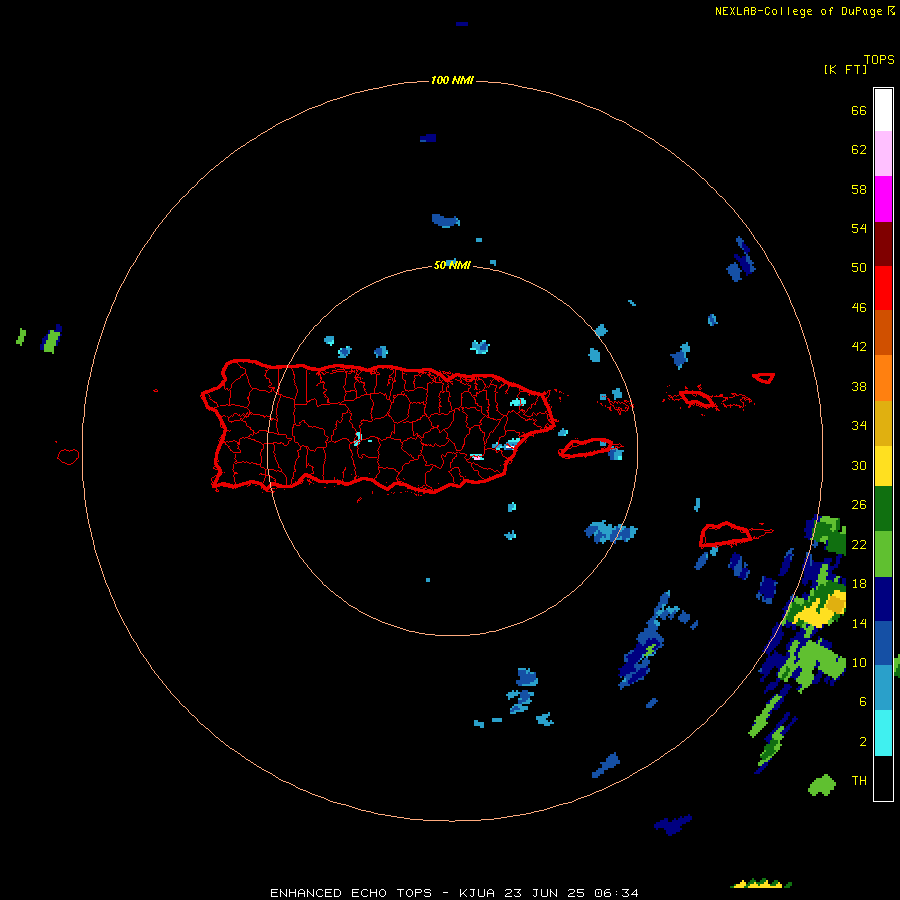This screenshot has height=900, width=900.
Task: Pick the navy blue legend color band
Action: (x=883, y=599)
